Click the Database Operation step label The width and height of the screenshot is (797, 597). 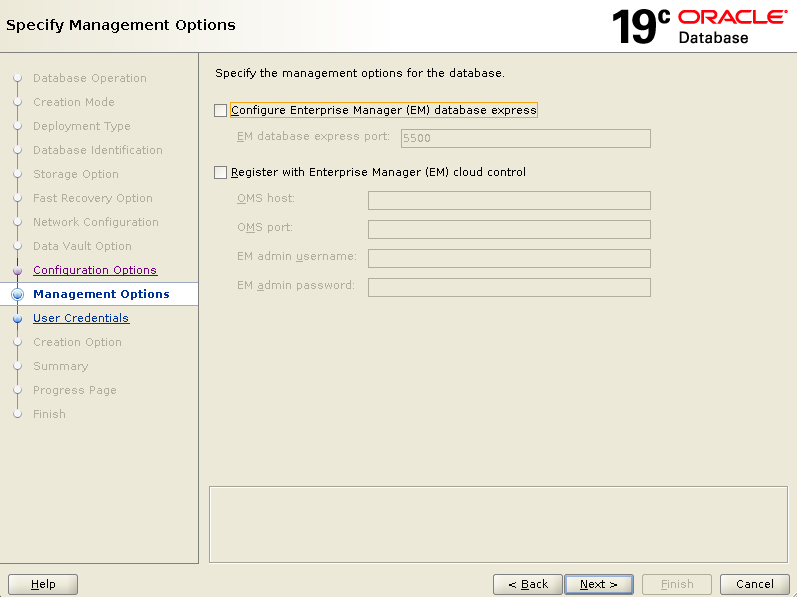tap(89, 78)
